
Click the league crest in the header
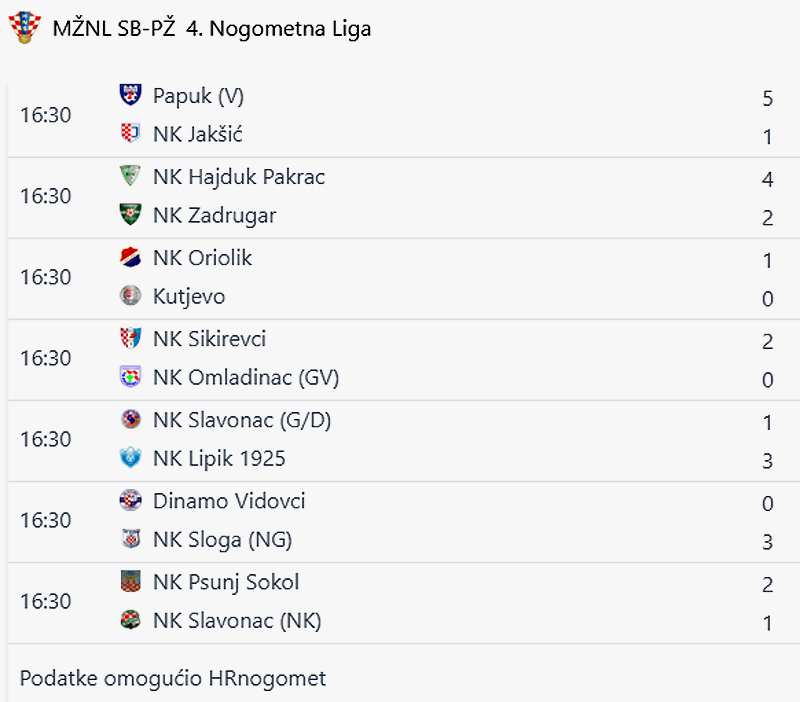(x=24, y=28)
